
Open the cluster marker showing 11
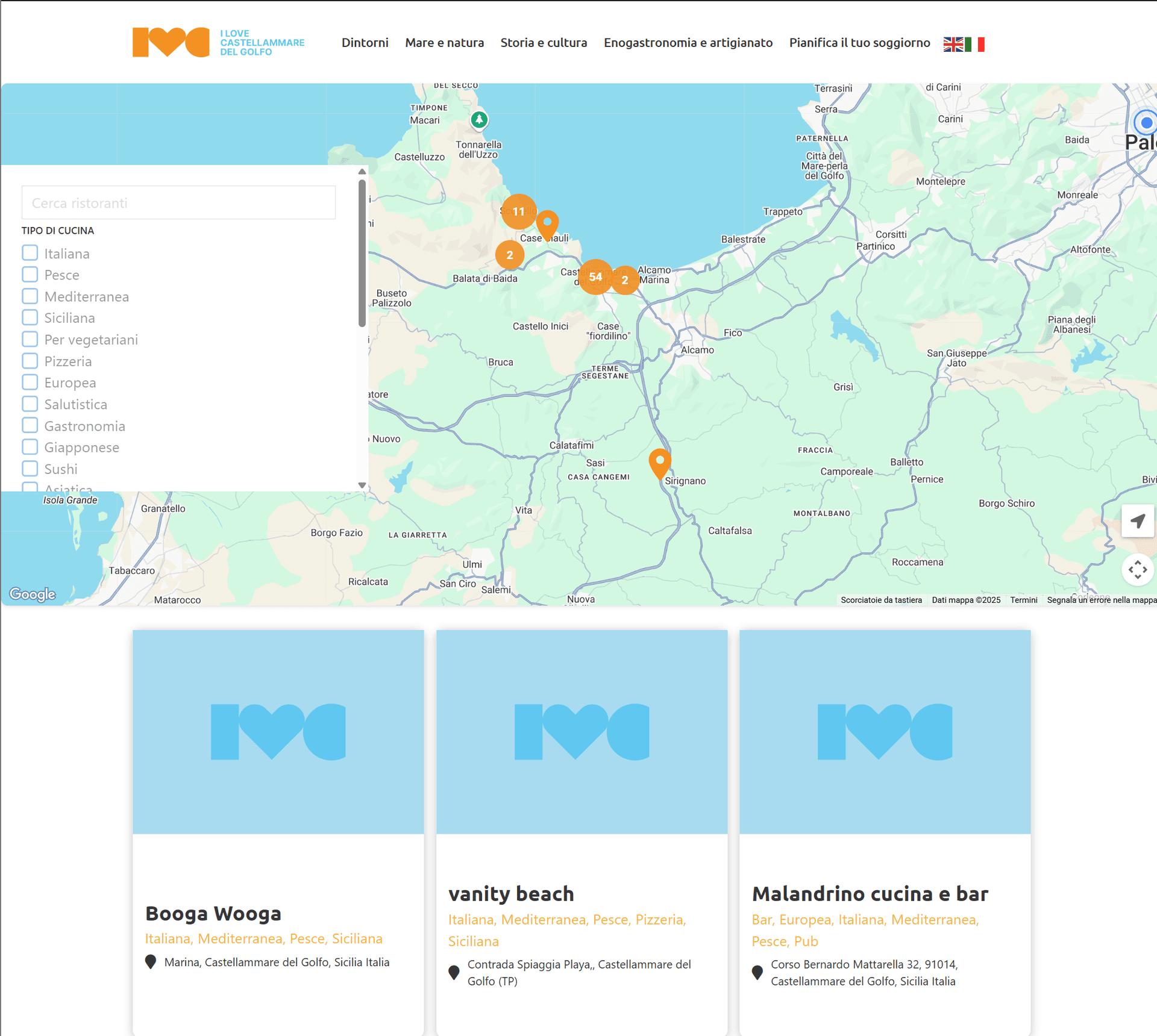pos(518,211)
